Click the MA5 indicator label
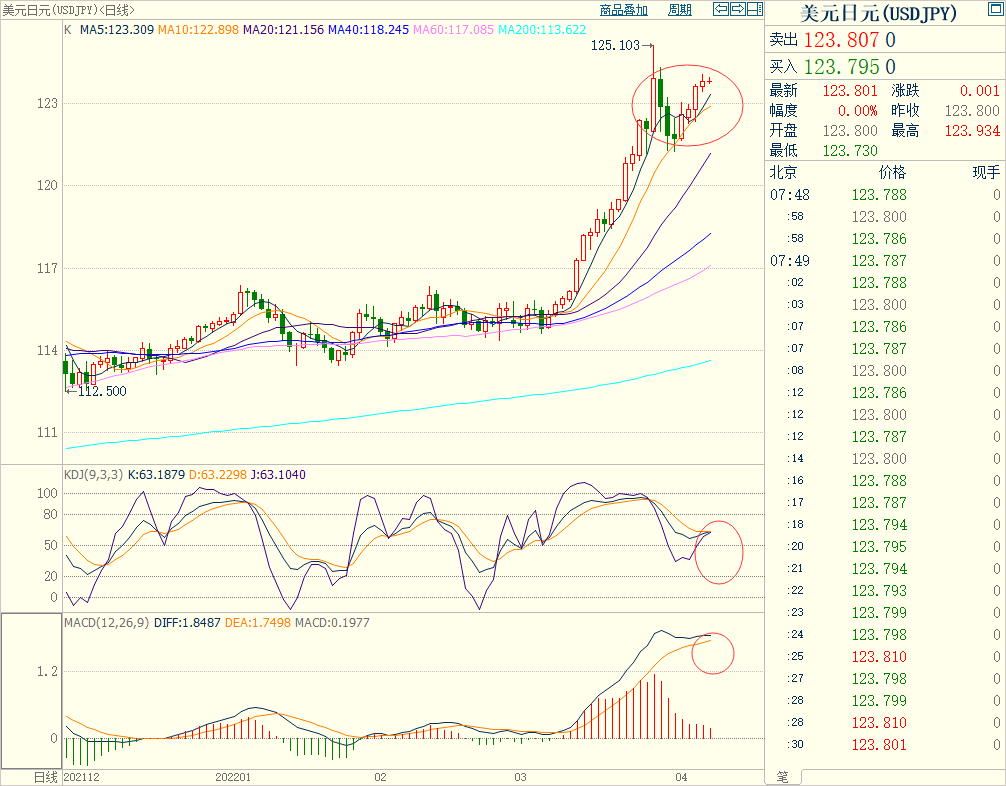Viewport: 1006px width, 786px height. pyautogui.click(x=117, y=30)
